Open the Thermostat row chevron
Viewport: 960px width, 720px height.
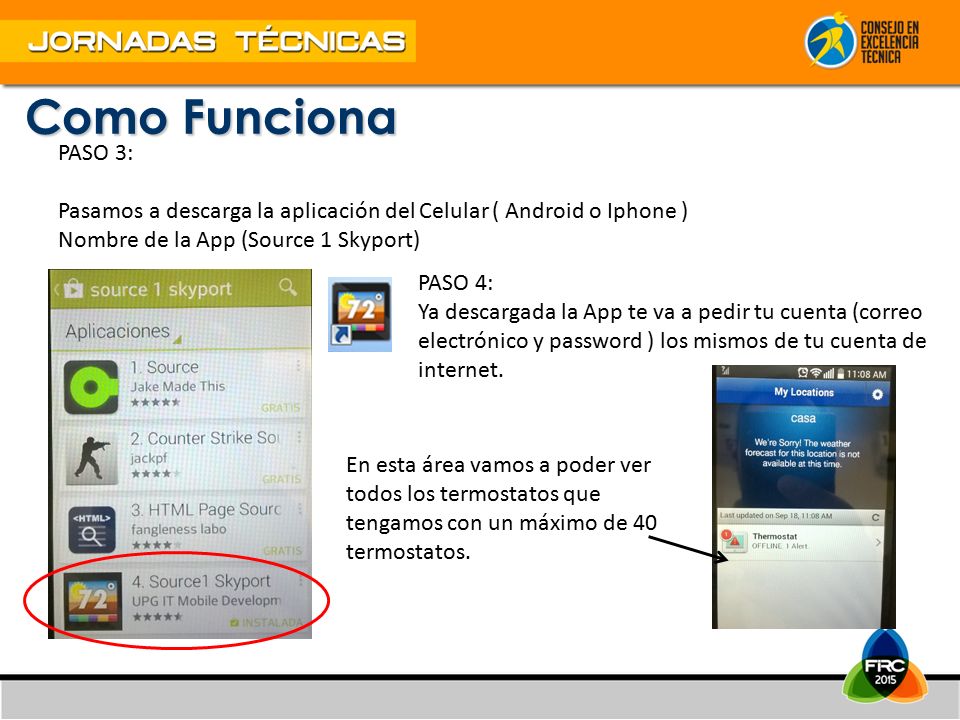[x=878, y=542]
